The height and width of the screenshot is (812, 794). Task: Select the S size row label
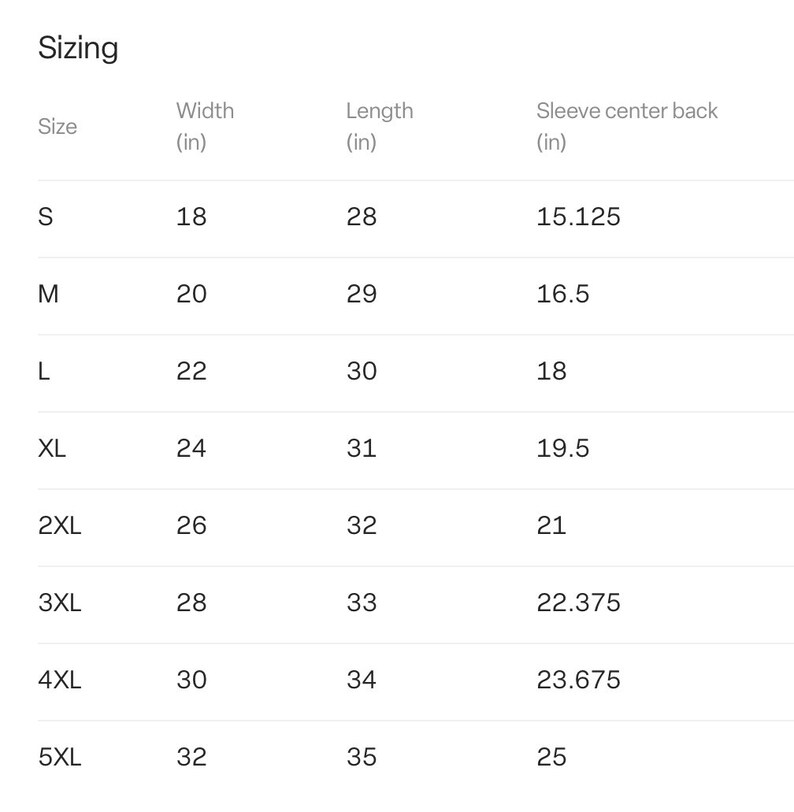46,216
